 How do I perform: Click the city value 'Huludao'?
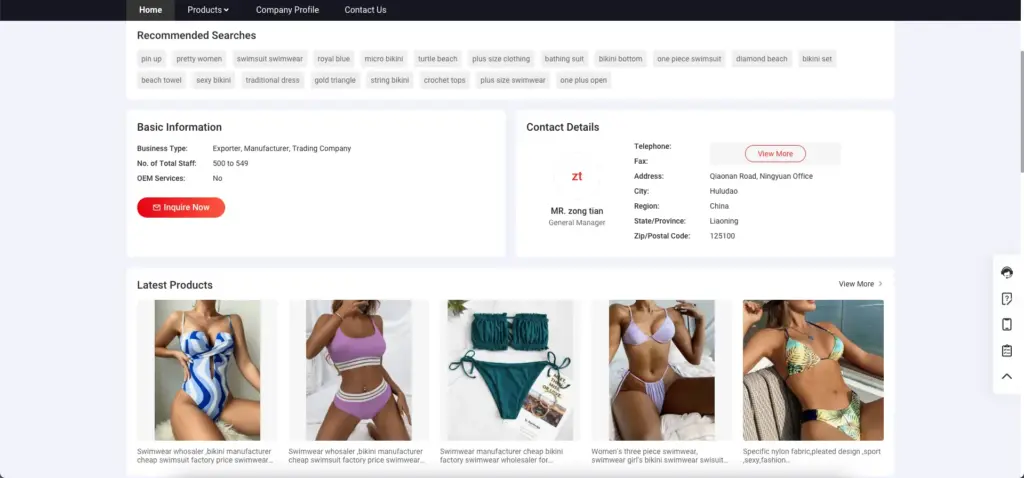[724, 191]
